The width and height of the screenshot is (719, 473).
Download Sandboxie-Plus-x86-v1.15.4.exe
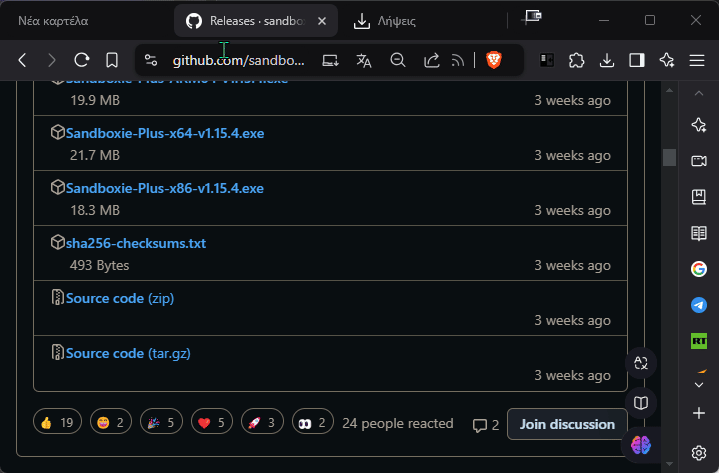(x=165, y=188)
